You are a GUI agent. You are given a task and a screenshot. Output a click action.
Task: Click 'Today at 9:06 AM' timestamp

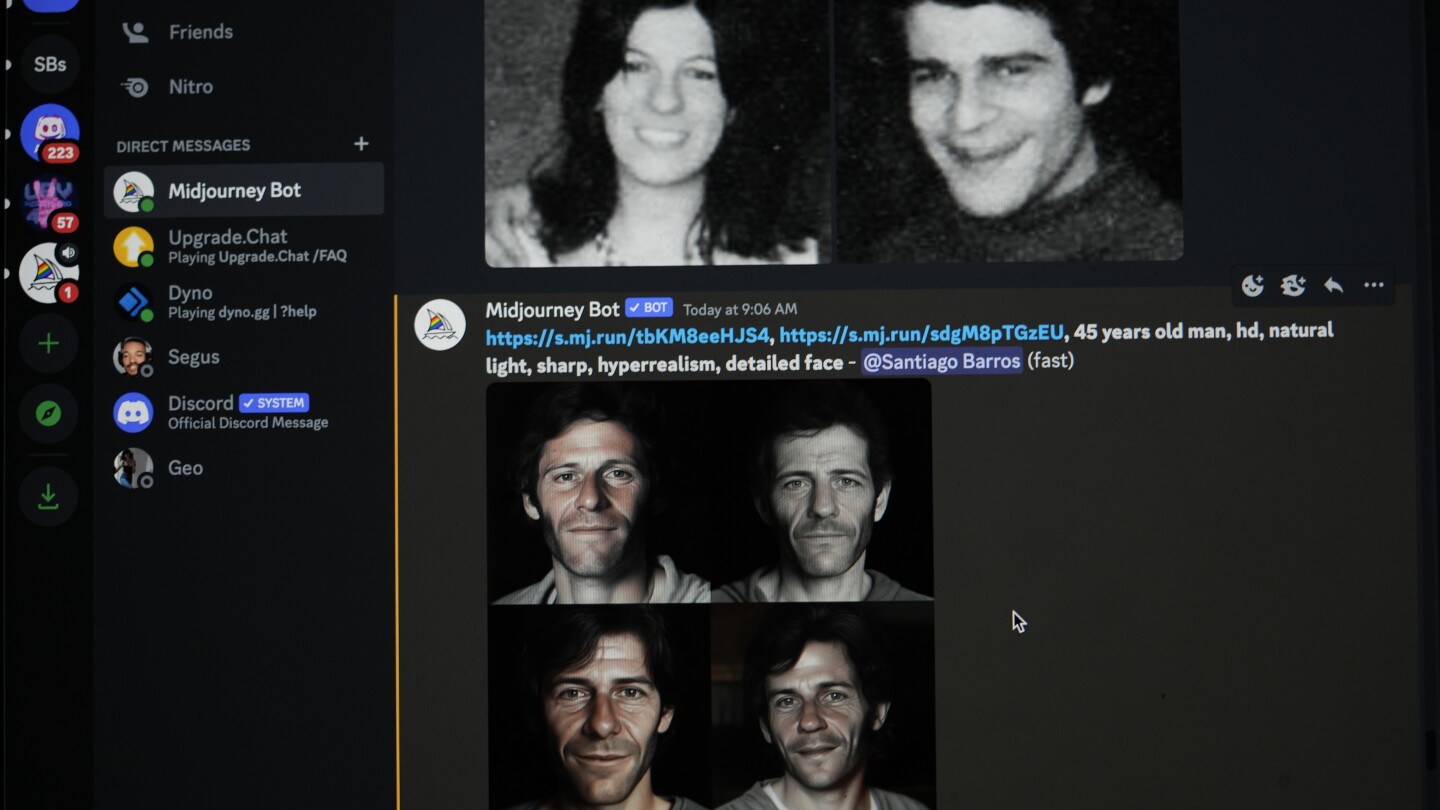pos(740,309)
